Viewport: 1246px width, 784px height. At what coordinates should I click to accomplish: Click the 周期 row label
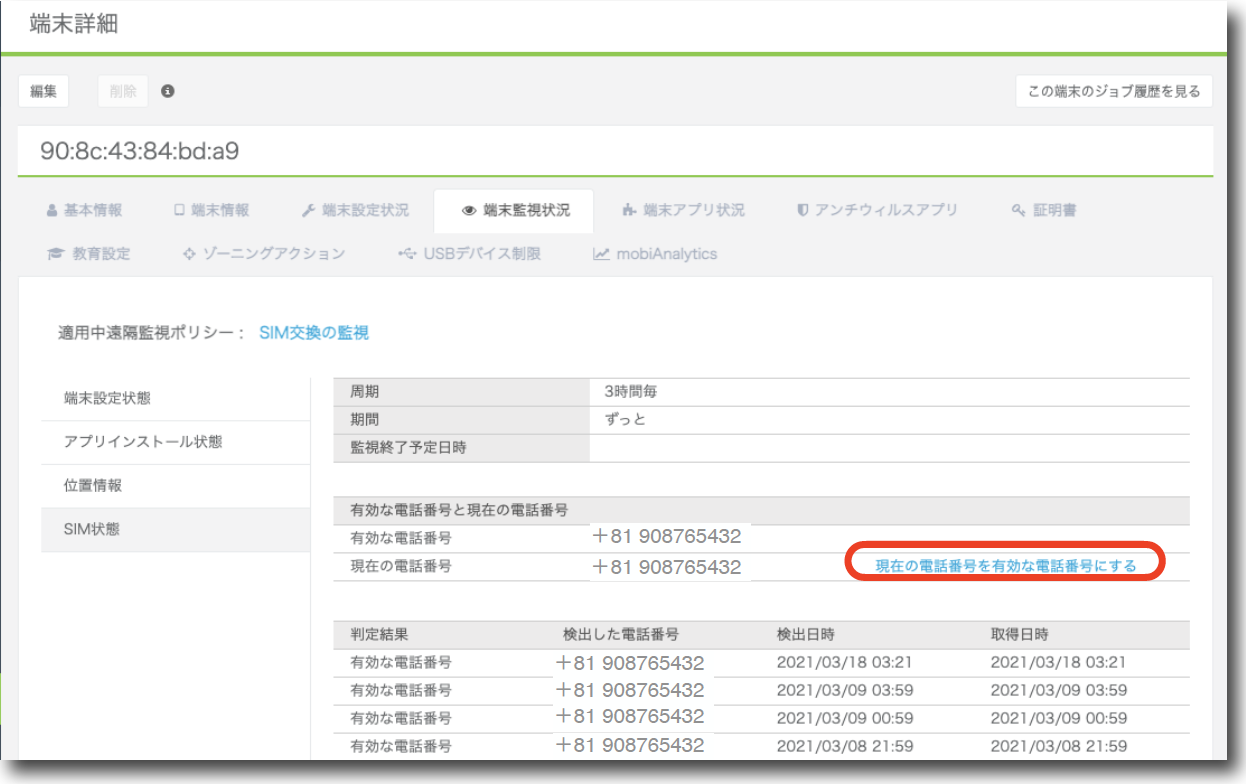(x=364, y=392)
